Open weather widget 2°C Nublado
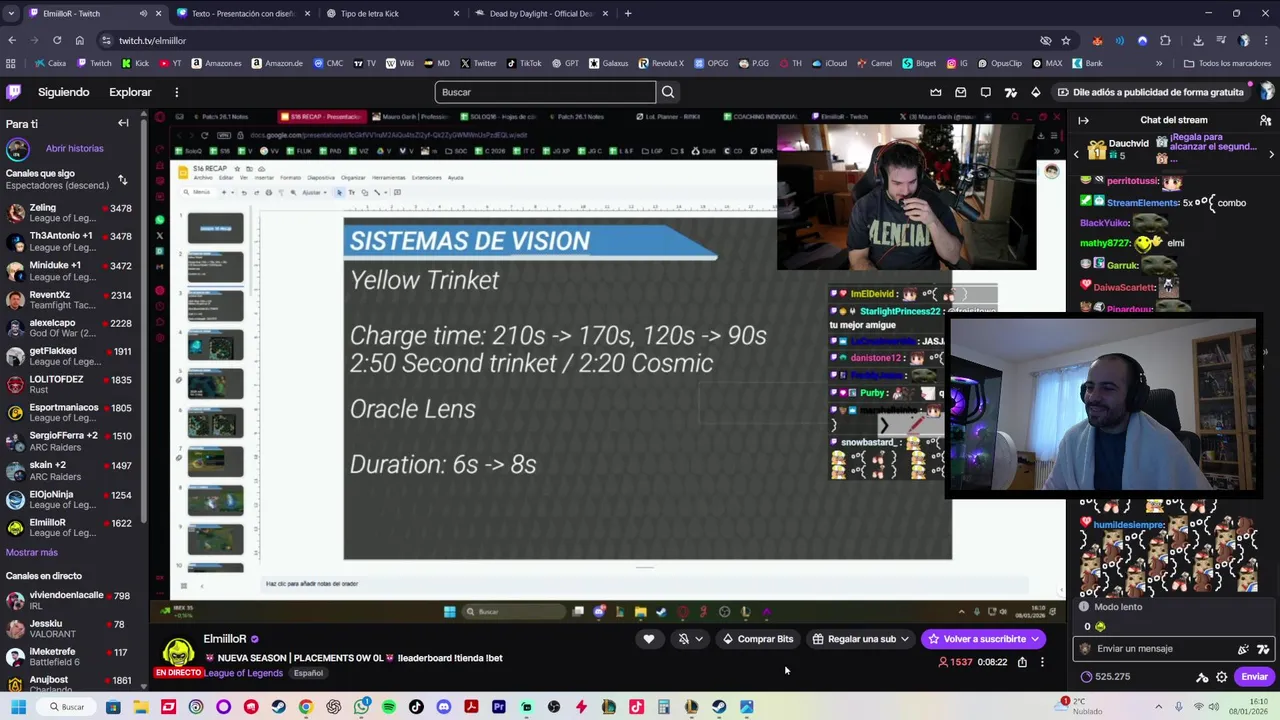This screenshot has width=1280, height=720. pos(1080,706)
